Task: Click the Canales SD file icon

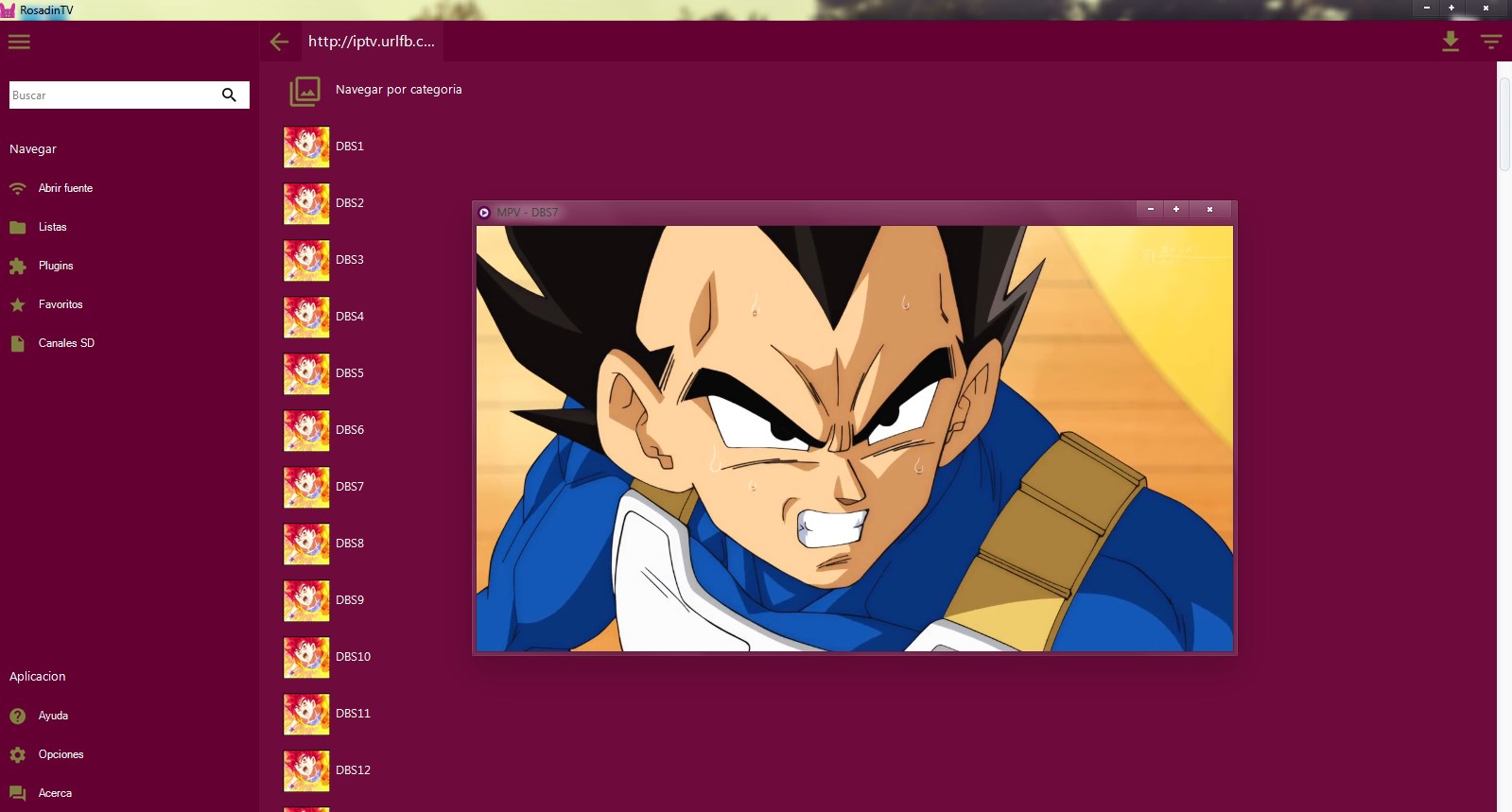Action: pos(17,343)
